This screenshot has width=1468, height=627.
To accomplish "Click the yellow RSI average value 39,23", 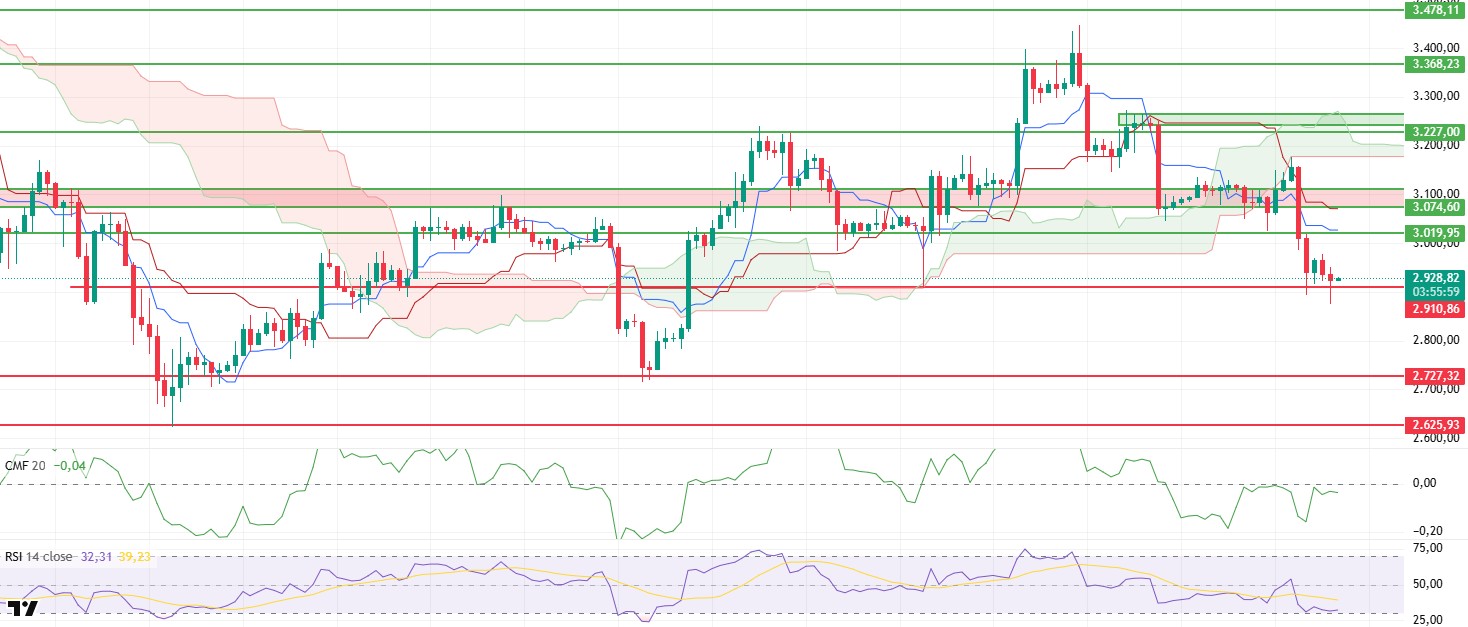I will [135, 556].
